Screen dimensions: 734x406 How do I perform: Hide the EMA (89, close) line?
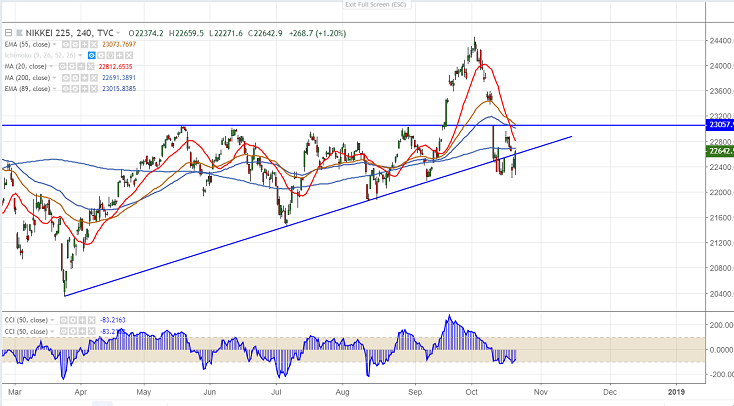(x=66, y=89)
